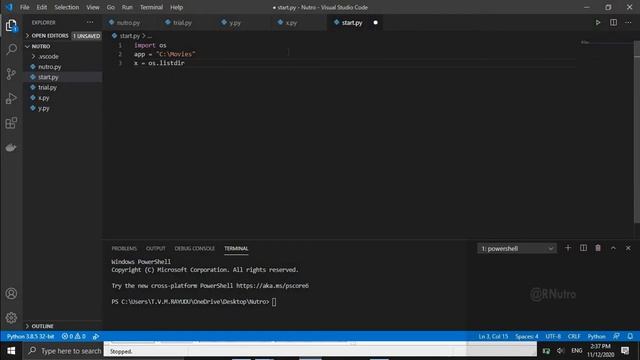640x360 pixels.
Task: Open the volume icon in system tray
Action: tap(560, 351)
